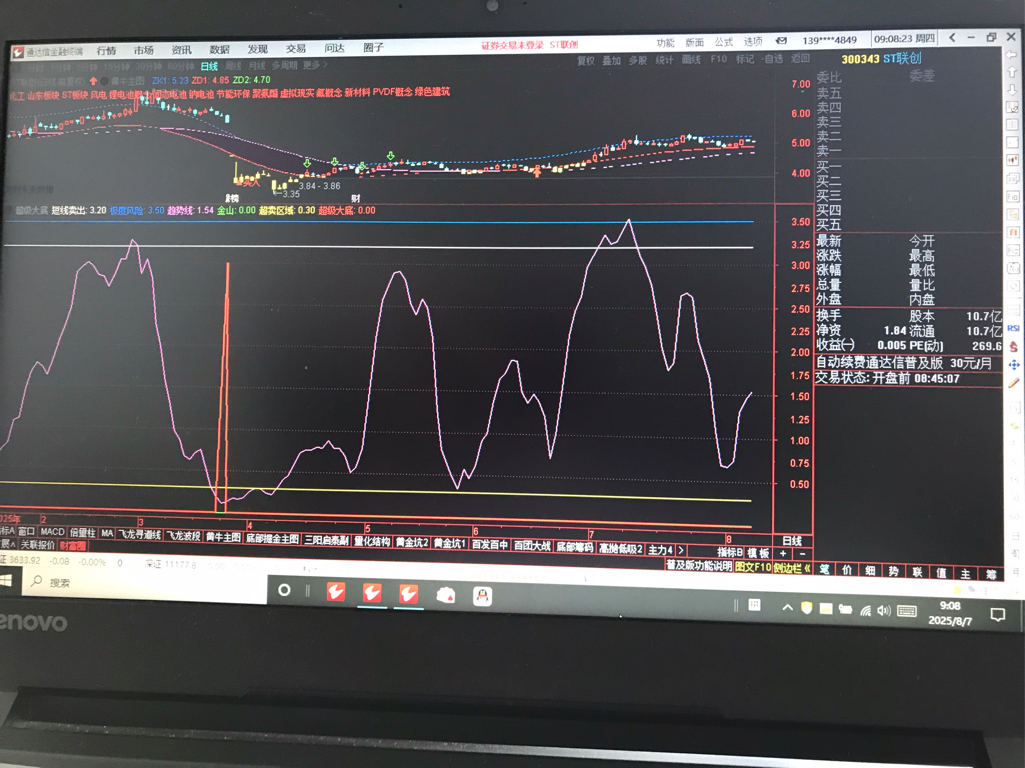Click the 功能 option in the title bar
This screenshot has width=1025, height=768.
[x=665, y=42]
